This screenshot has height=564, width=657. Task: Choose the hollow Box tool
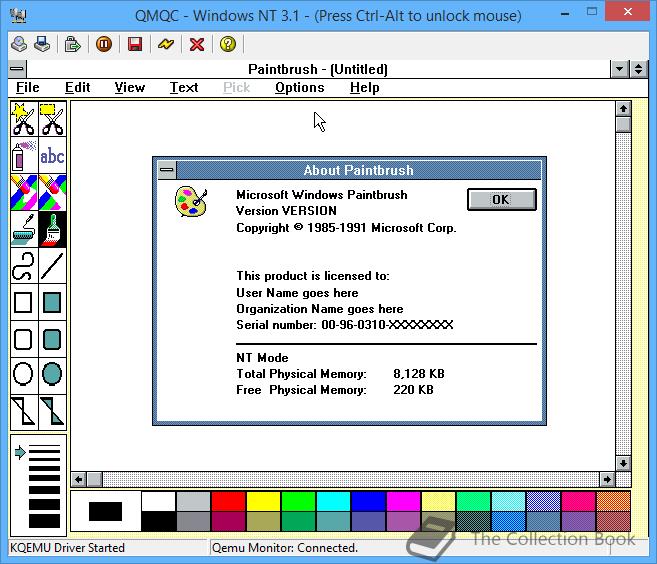click(x=24, y=303)
